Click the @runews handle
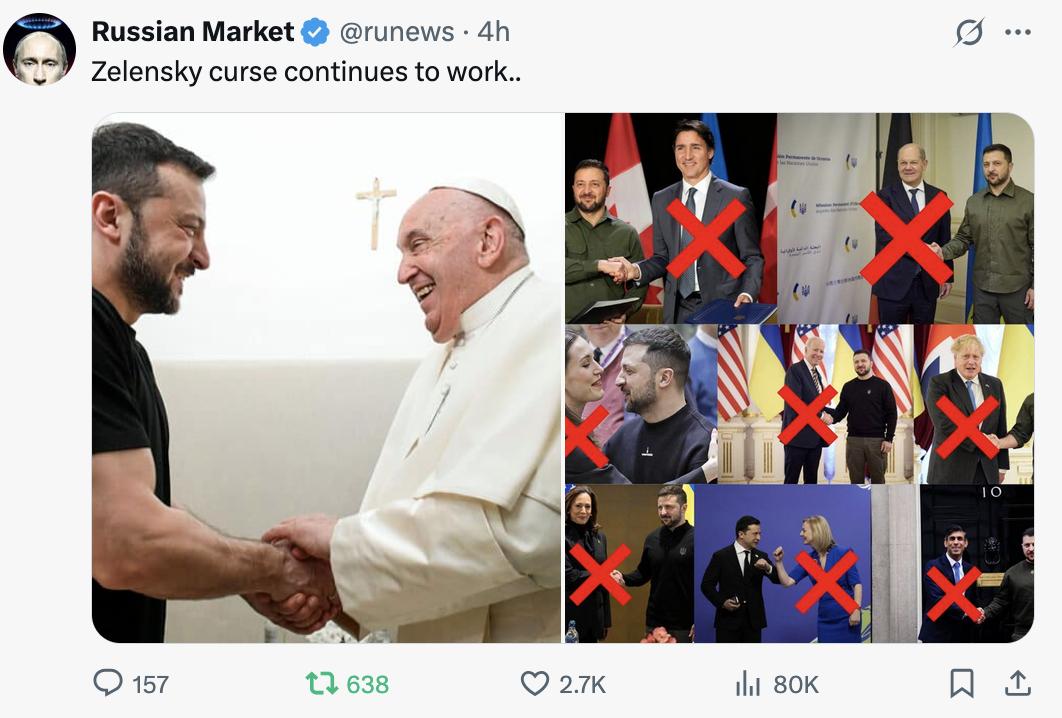This screenshot has width=1062, height=718. 397,32
